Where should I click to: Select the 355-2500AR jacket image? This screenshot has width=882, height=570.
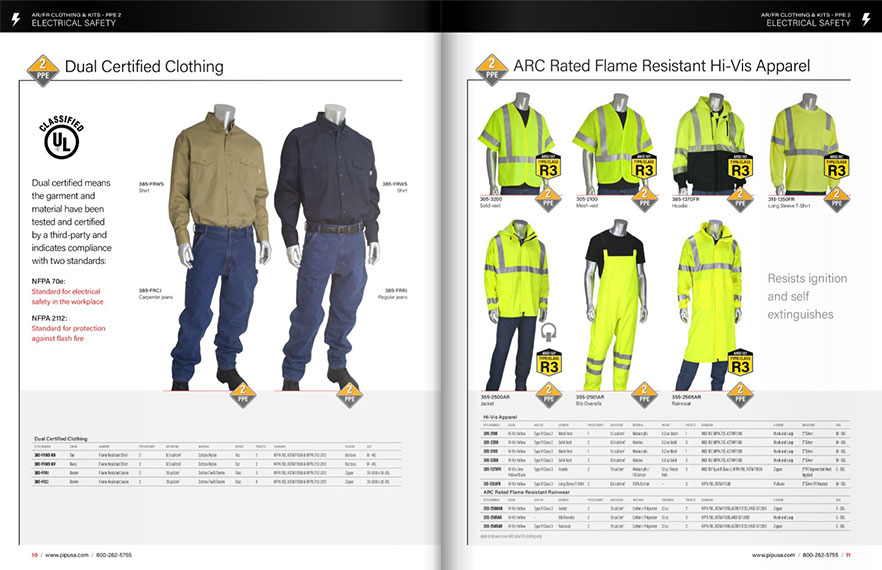tap(515, 305)
